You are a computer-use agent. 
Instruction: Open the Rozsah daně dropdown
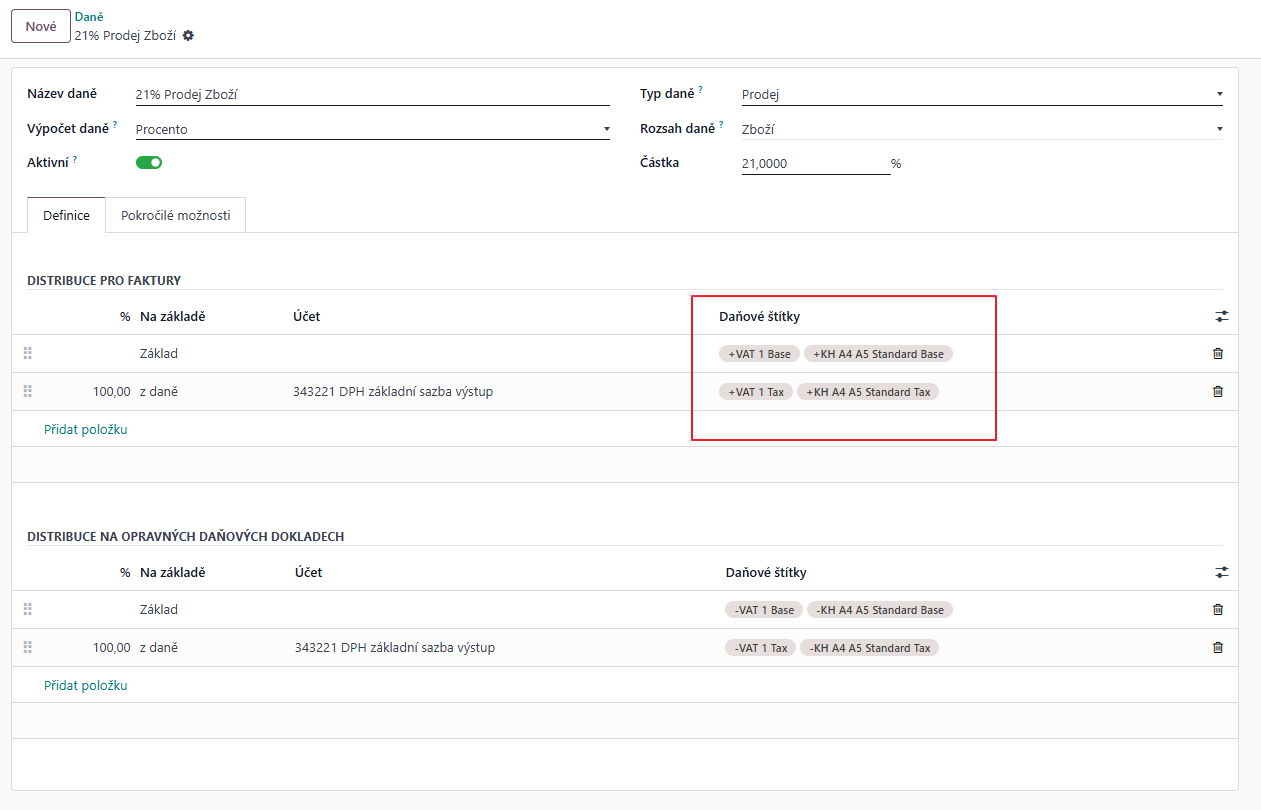(x=981, y=129)
